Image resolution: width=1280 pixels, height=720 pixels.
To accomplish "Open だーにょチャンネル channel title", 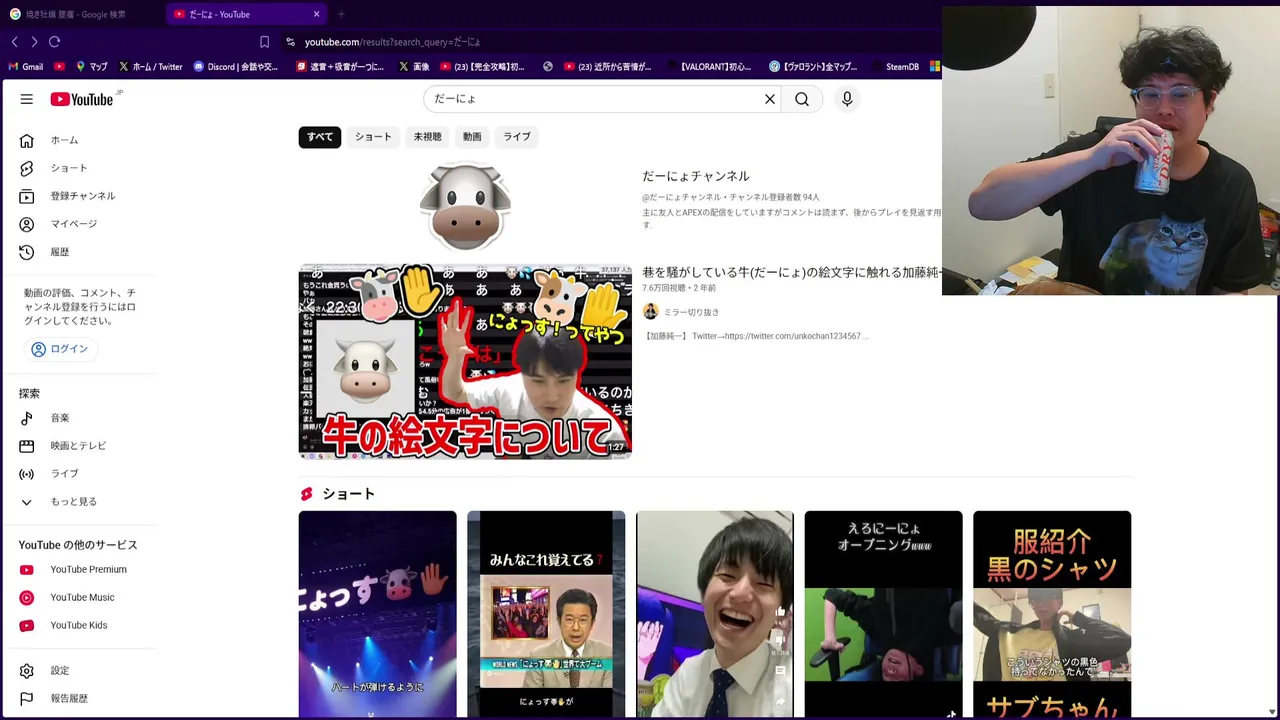I will [x=696, y=176].
